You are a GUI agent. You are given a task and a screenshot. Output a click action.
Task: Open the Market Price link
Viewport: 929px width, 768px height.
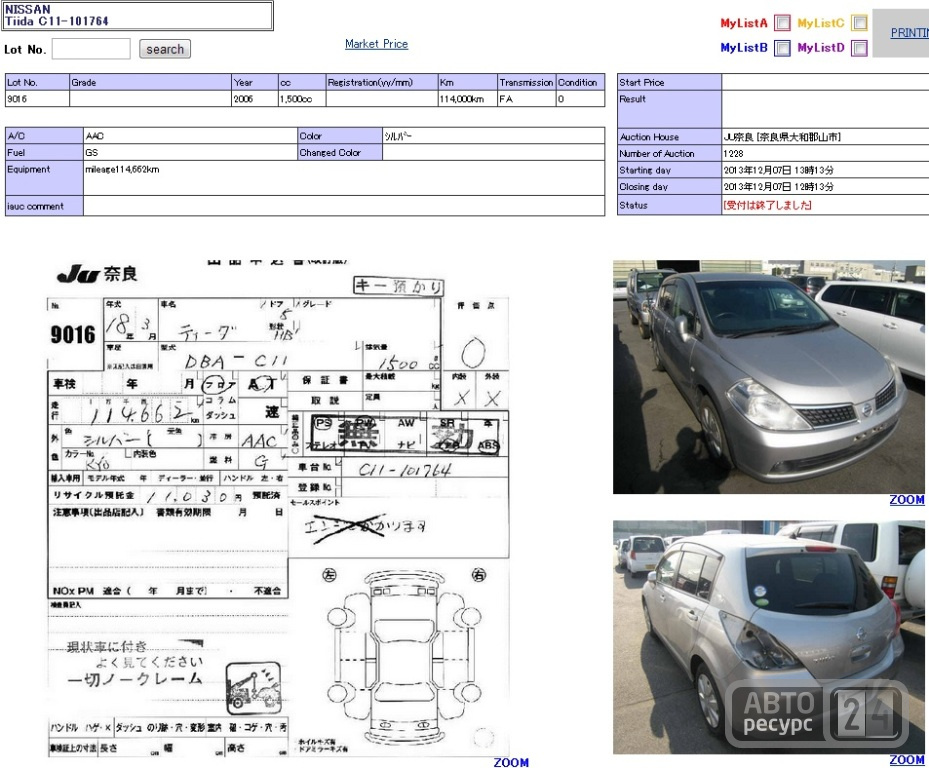pyautogui.click(x=376, y=44)
